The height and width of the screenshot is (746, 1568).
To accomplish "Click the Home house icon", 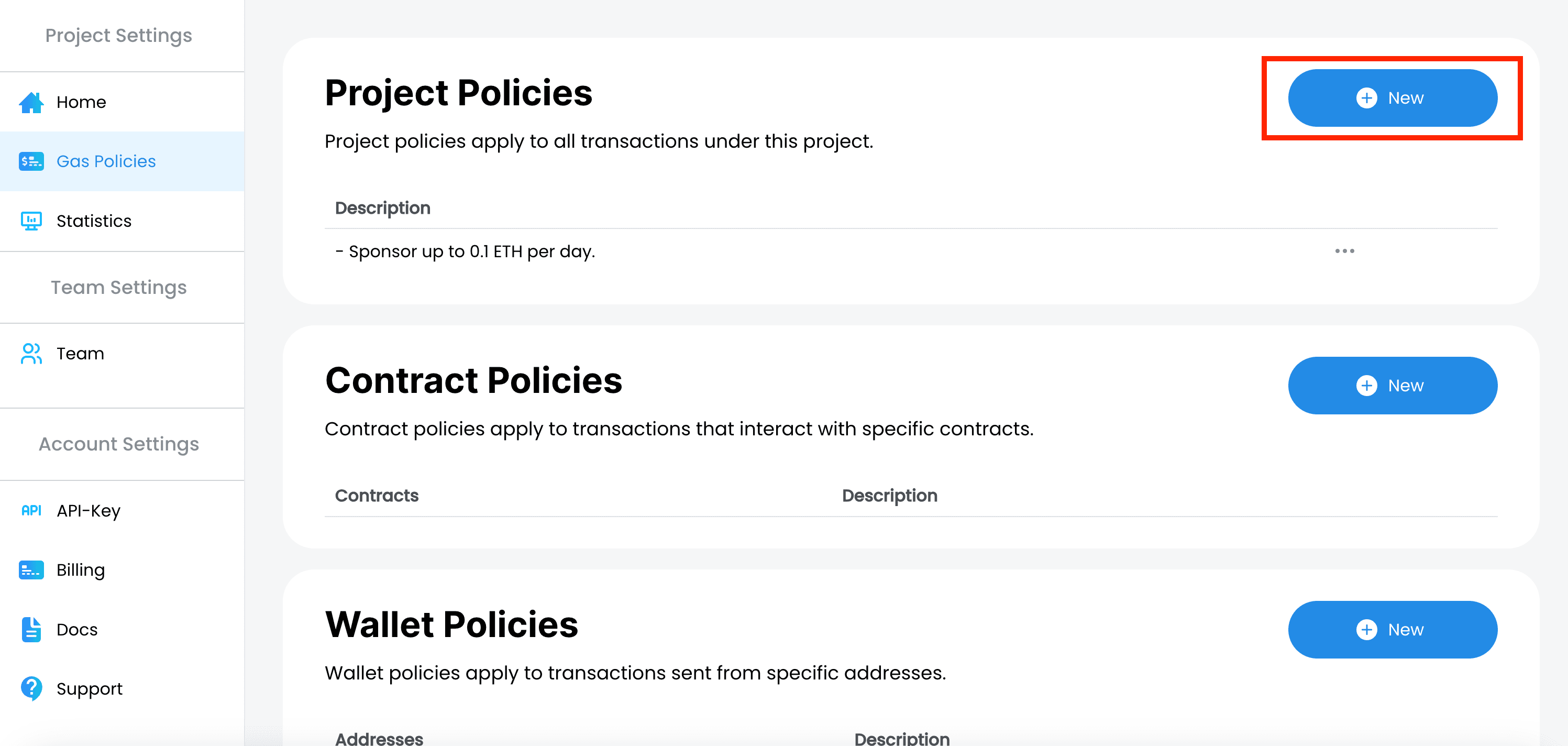I will click(31, 102).
